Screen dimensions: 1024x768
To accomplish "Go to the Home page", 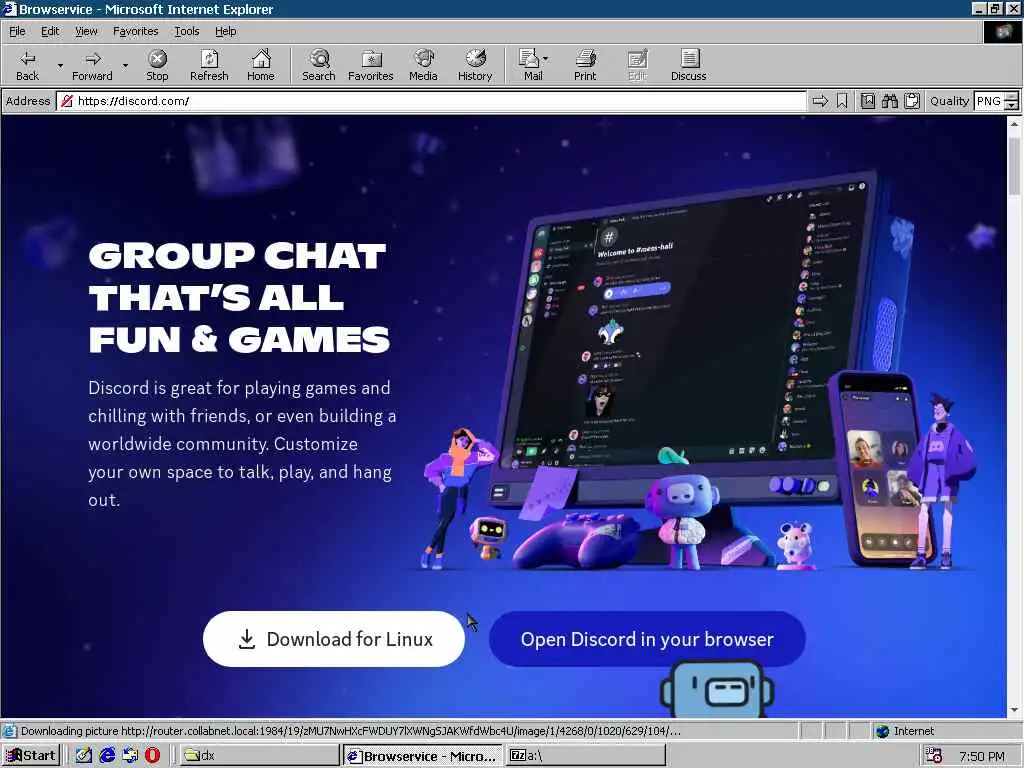I will (x=261, y=65).
